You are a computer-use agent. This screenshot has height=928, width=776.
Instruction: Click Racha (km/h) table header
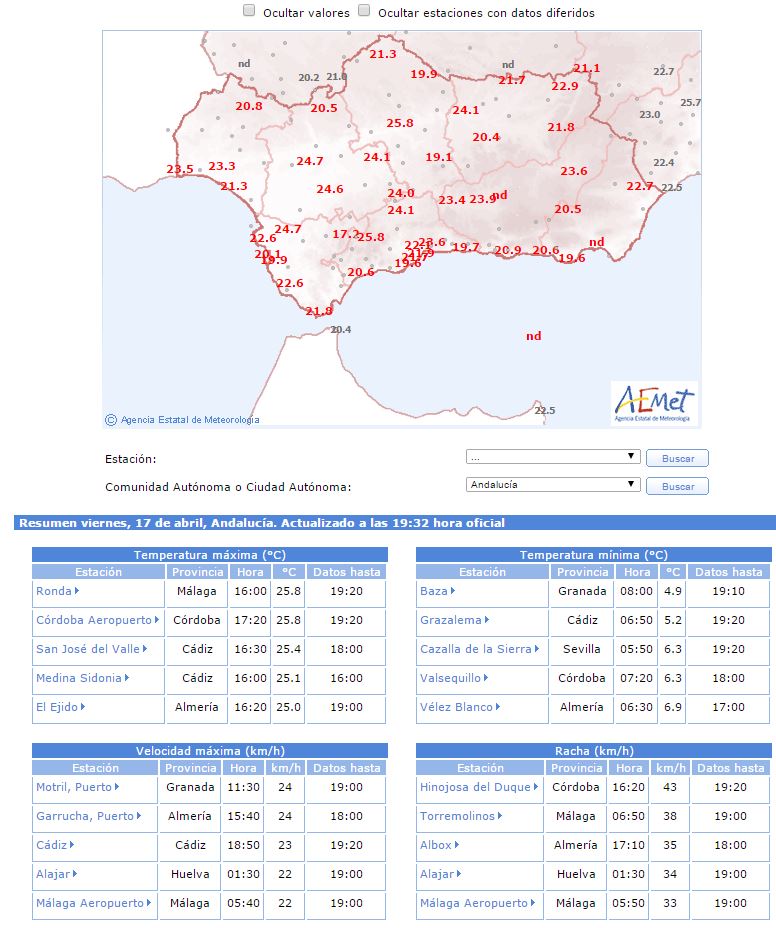click(594, 750)
